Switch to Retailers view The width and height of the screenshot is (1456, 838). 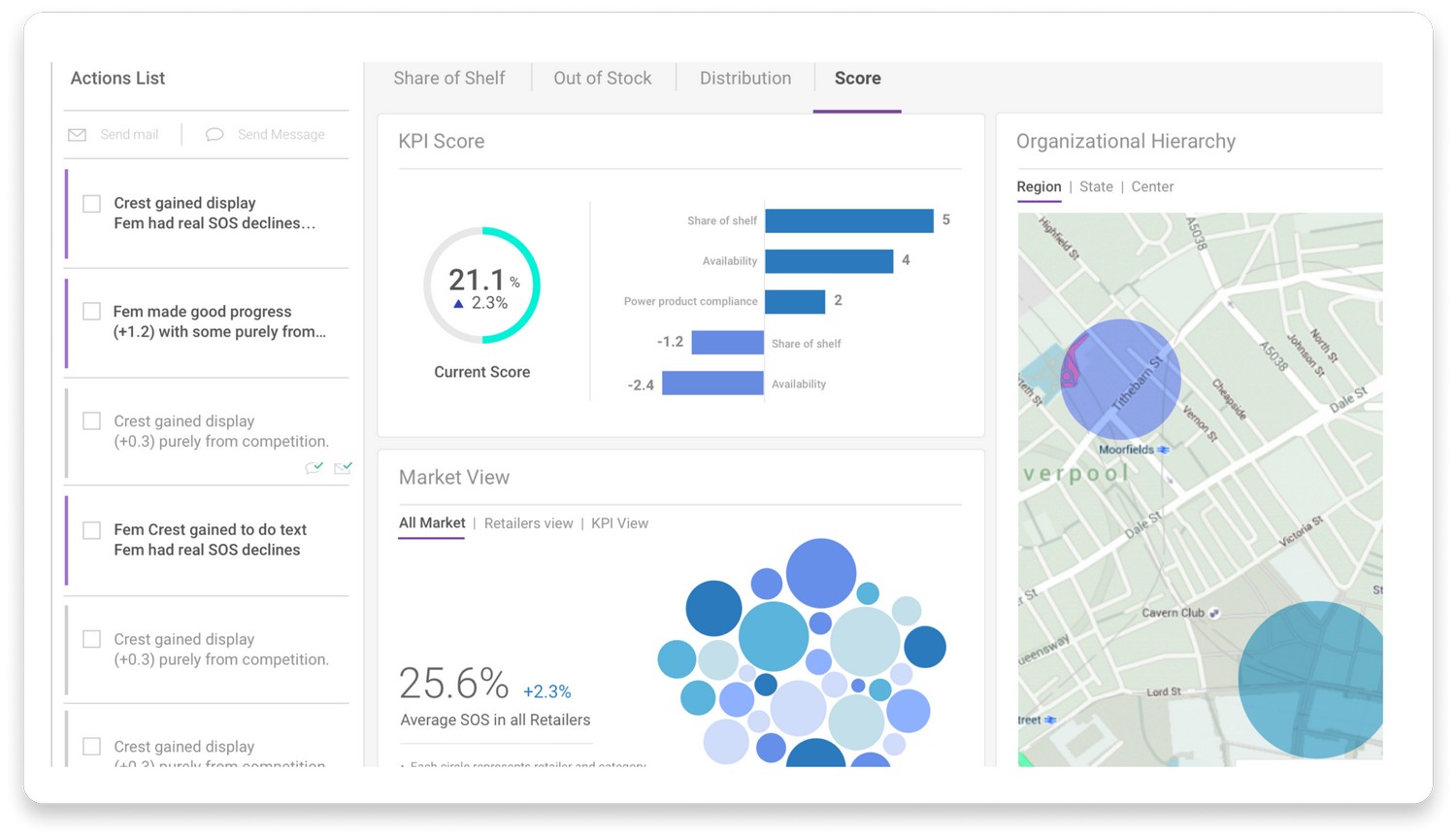tap(529, 523)
